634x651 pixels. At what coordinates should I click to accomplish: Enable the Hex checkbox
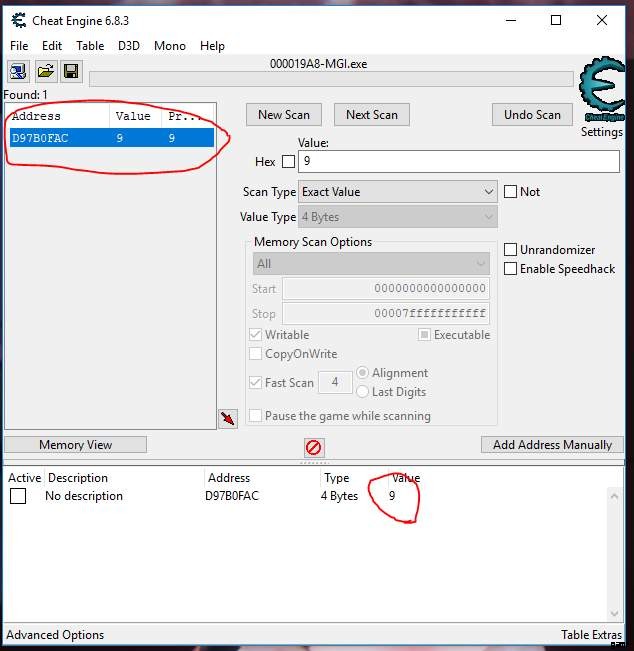click(288, 162)
